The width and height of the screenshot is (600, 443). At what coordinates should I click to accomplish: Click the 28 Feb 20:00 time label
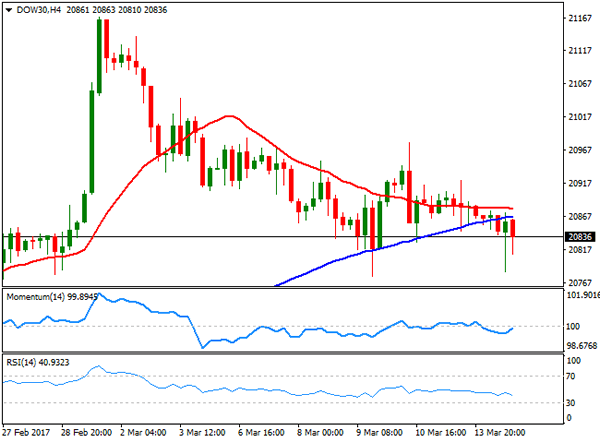coord(86,433)
